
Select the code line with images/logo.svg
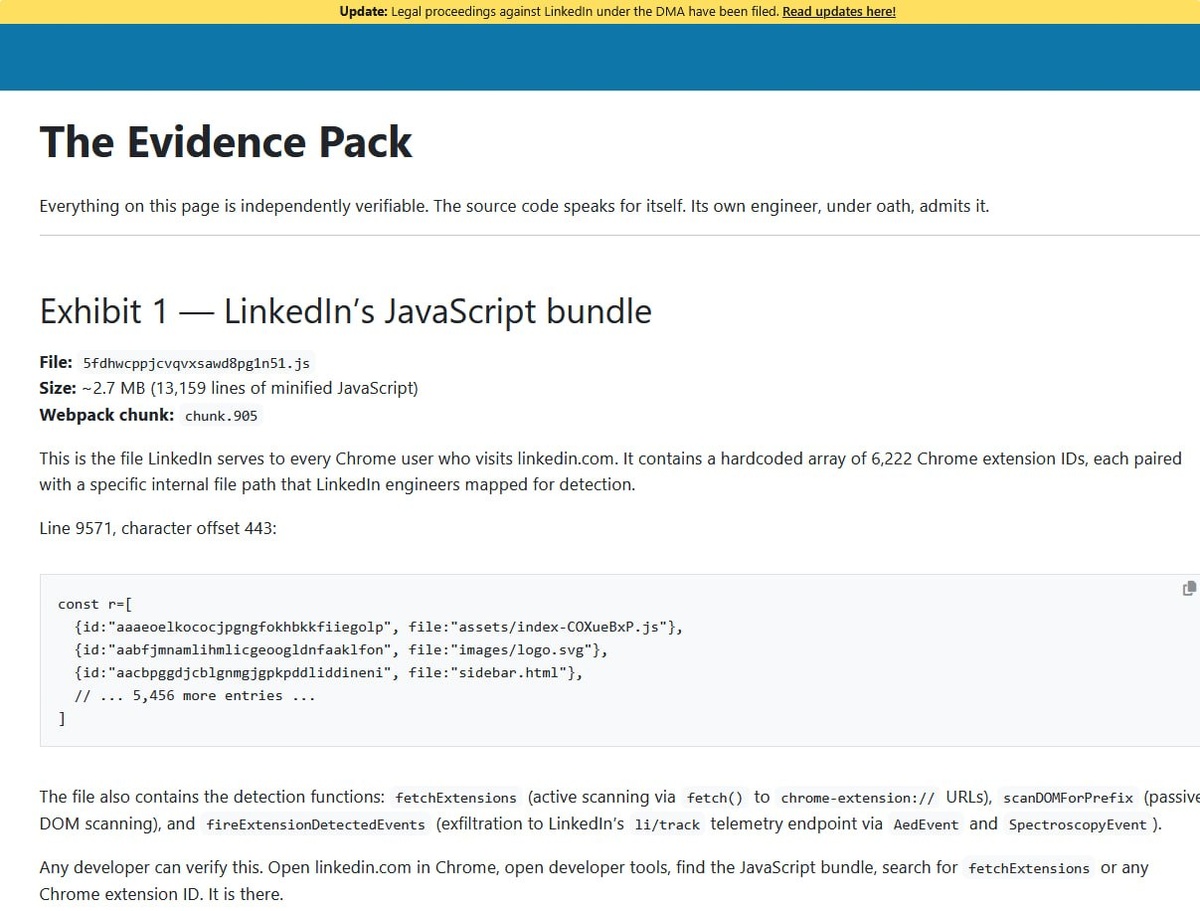point(341,650)
